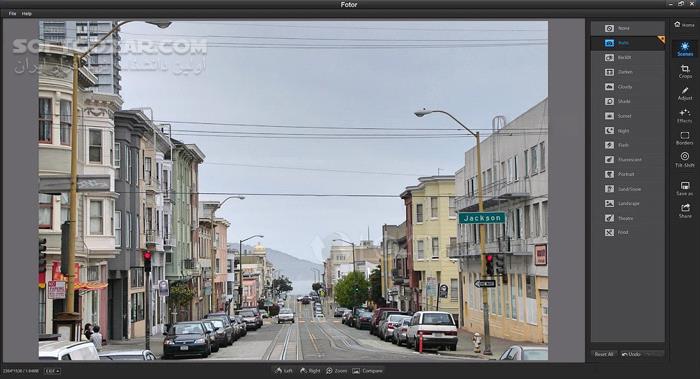
Task: Open the Help menu
Action: coord(27,13)
